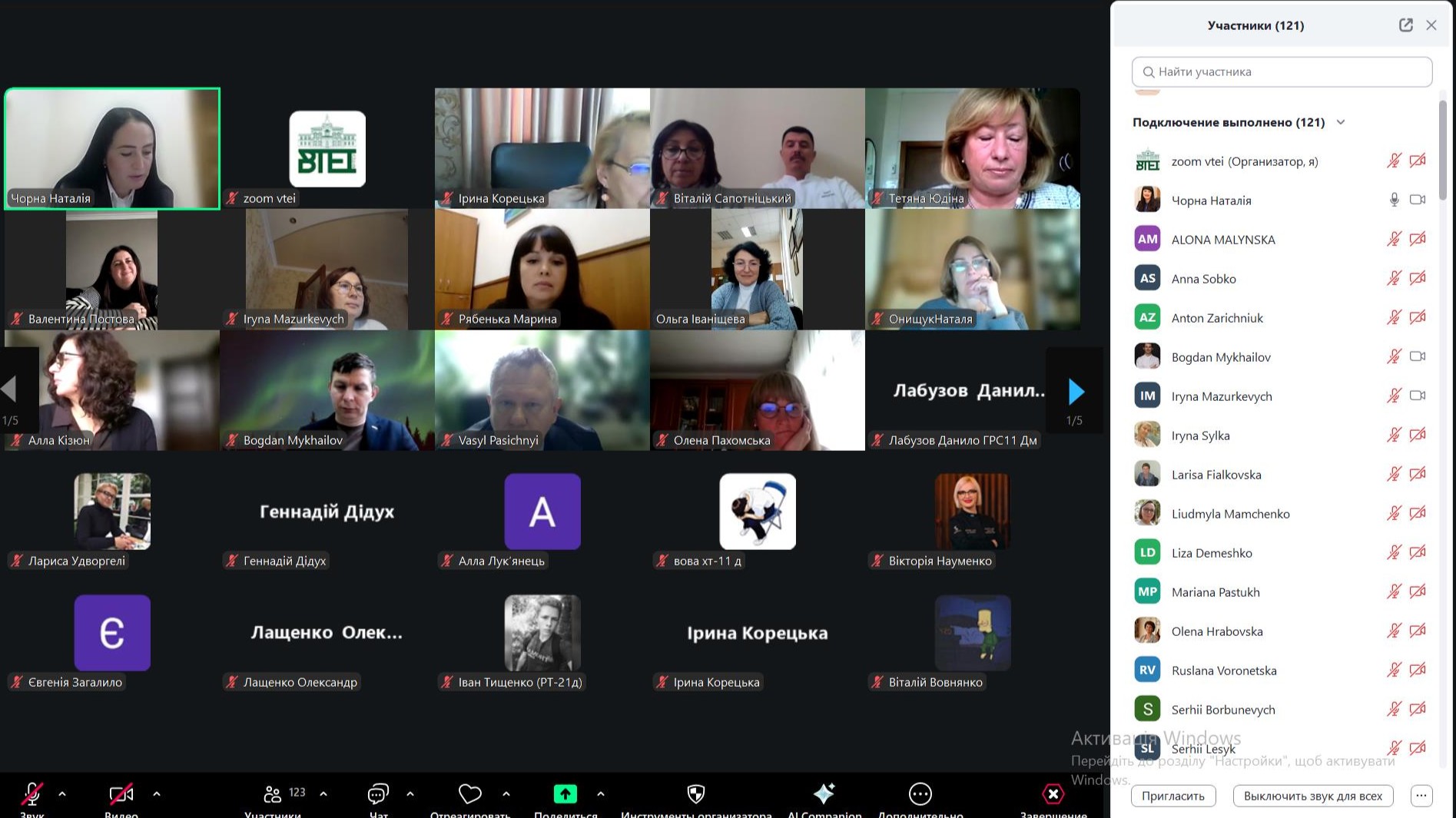Click 'Выключить звук для всех' button
Screen dimensions: 1456x818
1312,796
